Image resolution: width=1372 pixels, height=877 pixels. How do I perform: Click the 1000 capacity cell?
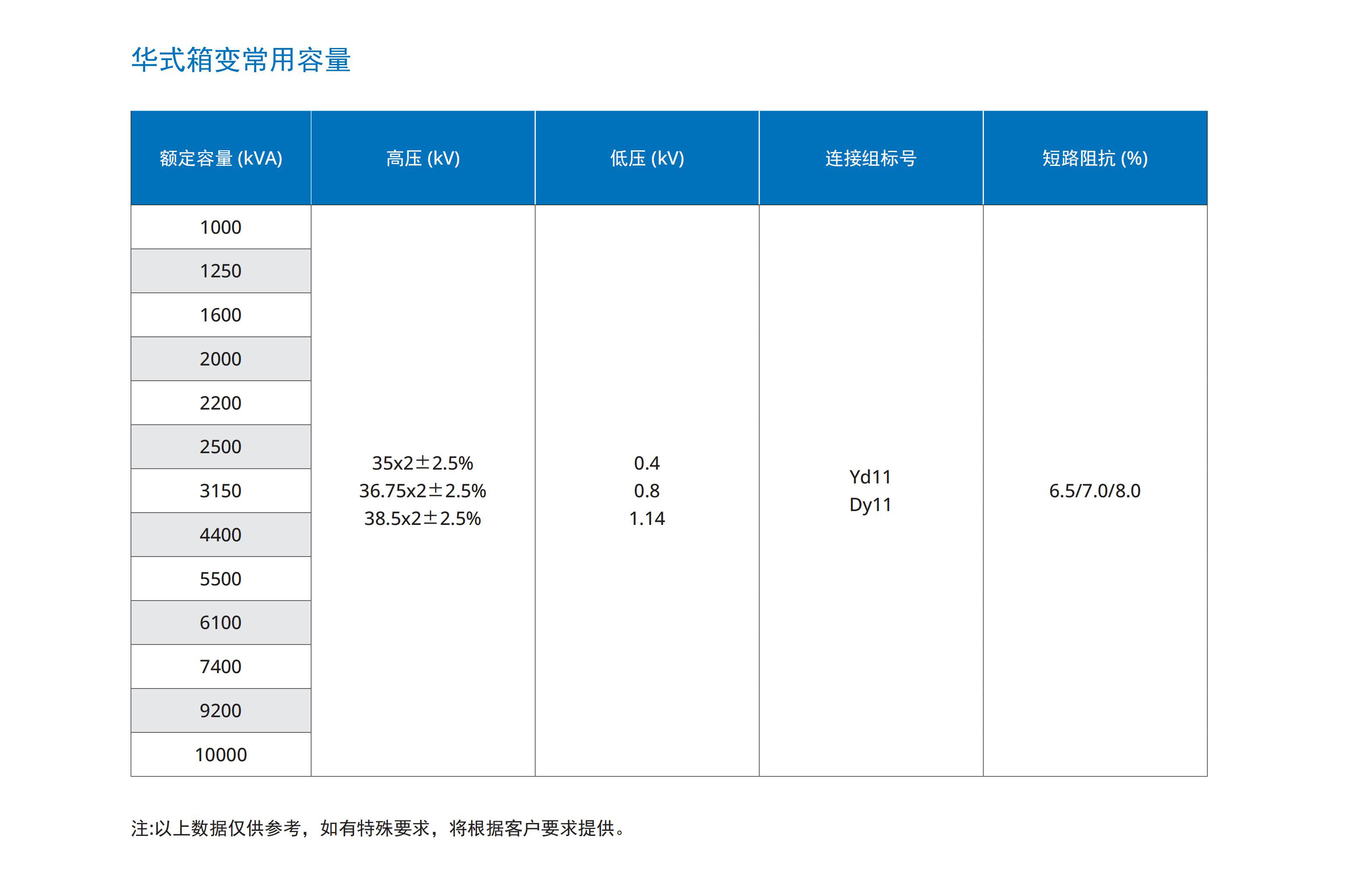pyautogui.click(x=221, y=227)
